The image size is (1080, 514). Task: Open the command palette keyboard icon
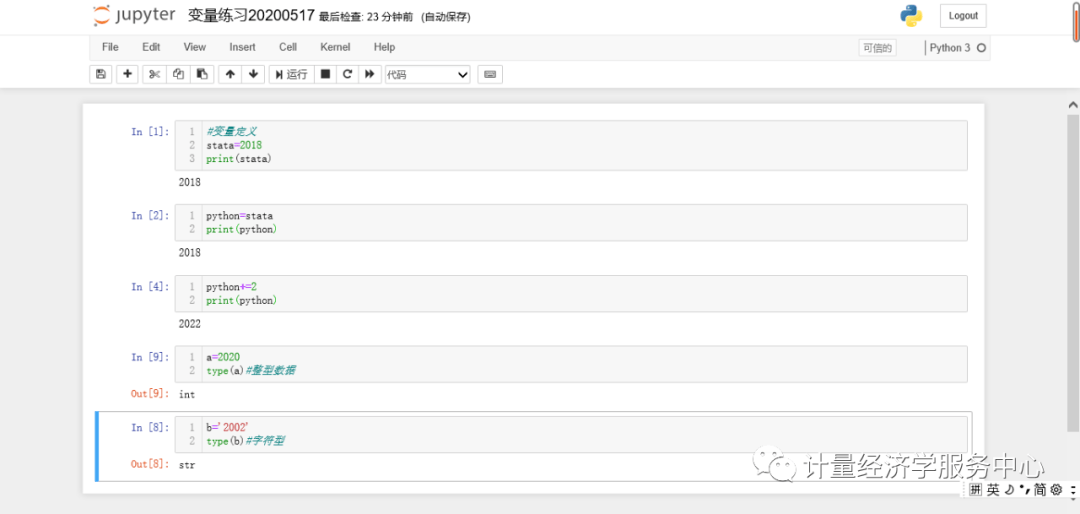point(490,74)
